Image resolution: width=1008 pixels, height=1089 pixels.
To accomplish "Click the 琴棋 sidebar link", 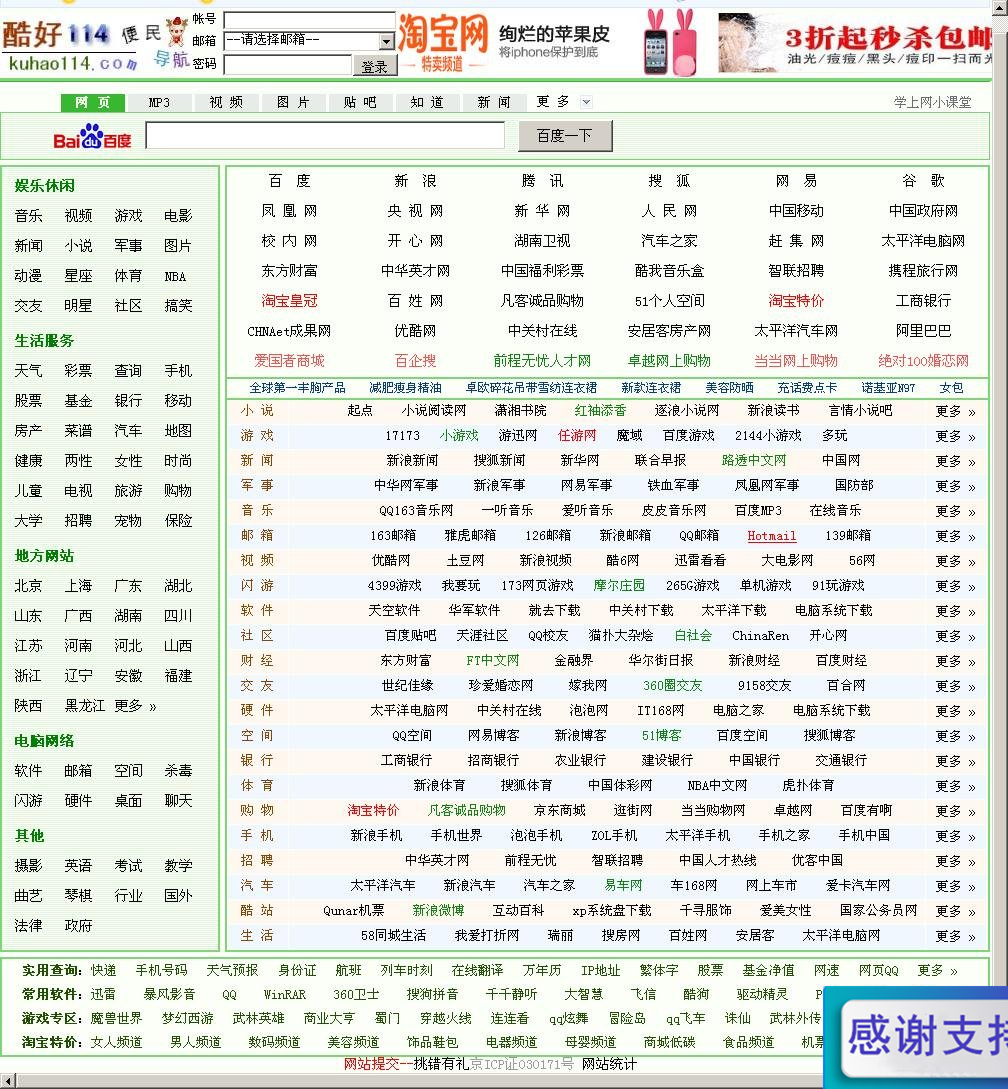I will [x=79, y=896].
